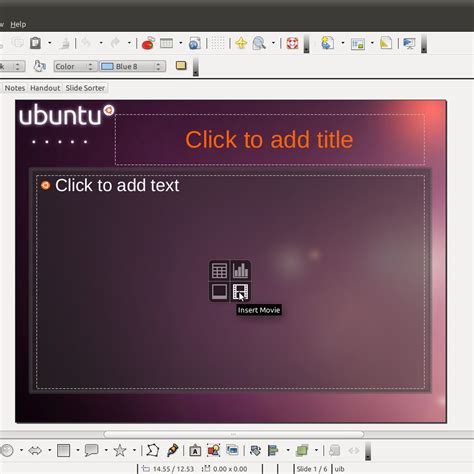Toggle the Display Grid icon
The width and height of the screenshot is (474, 474).
(218, 43)
